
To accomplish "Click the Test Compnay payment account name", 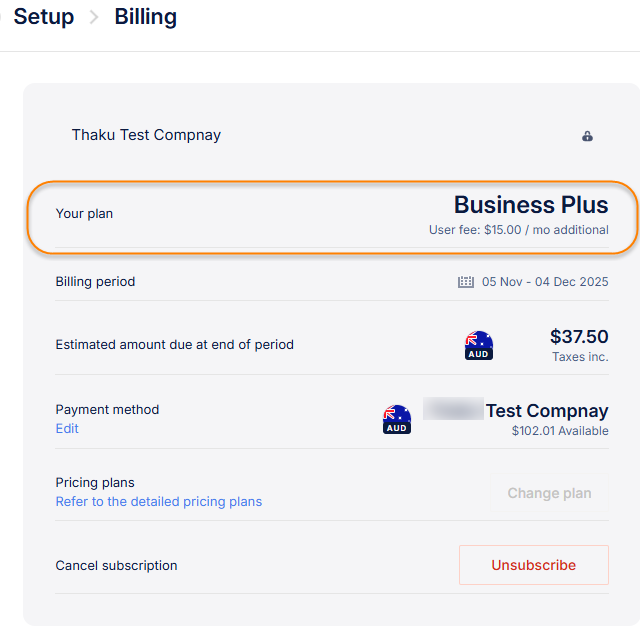I will [546, 411].
